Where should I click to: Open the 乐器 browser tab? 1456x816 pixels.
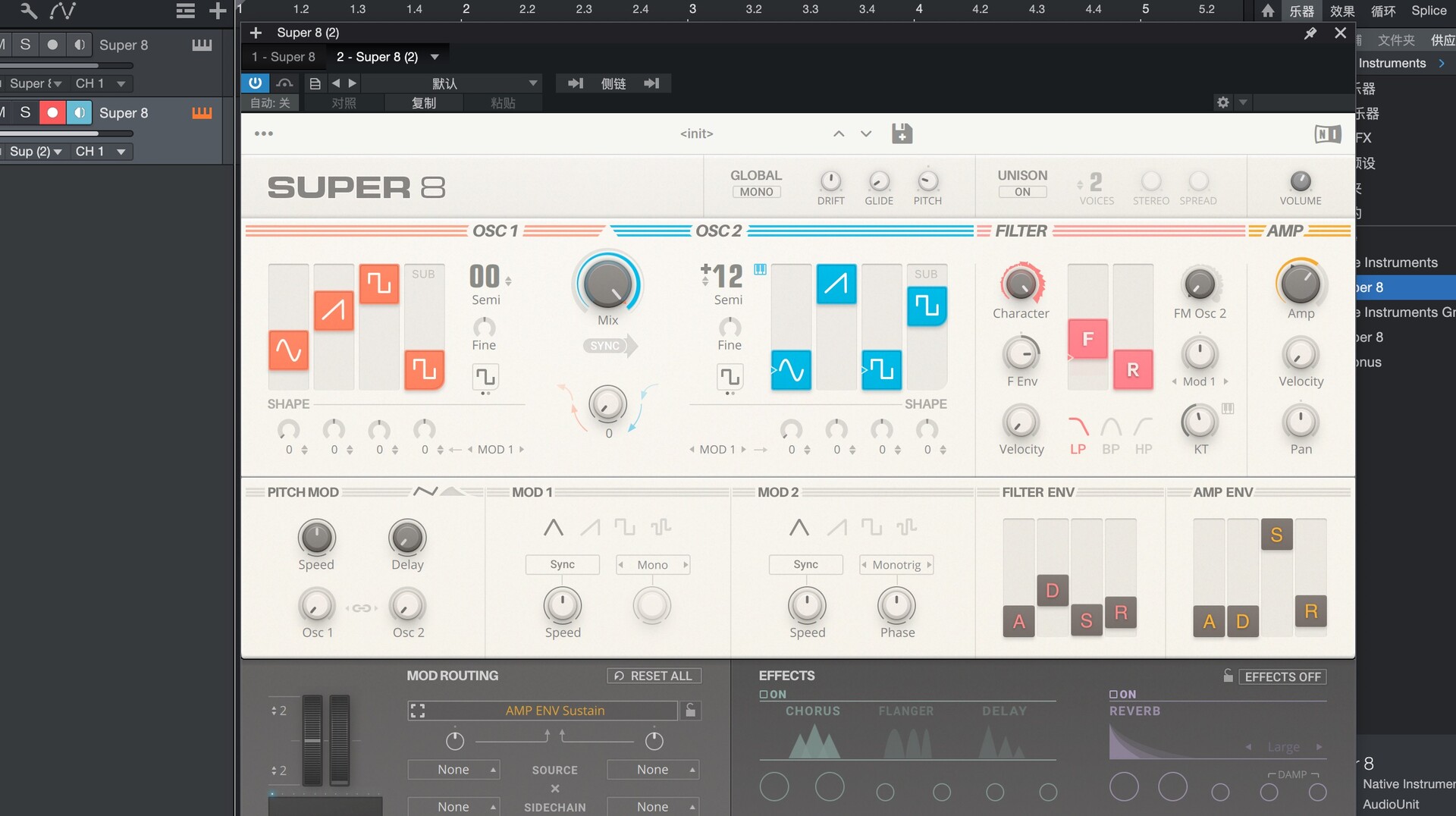tap(1301, 11)
